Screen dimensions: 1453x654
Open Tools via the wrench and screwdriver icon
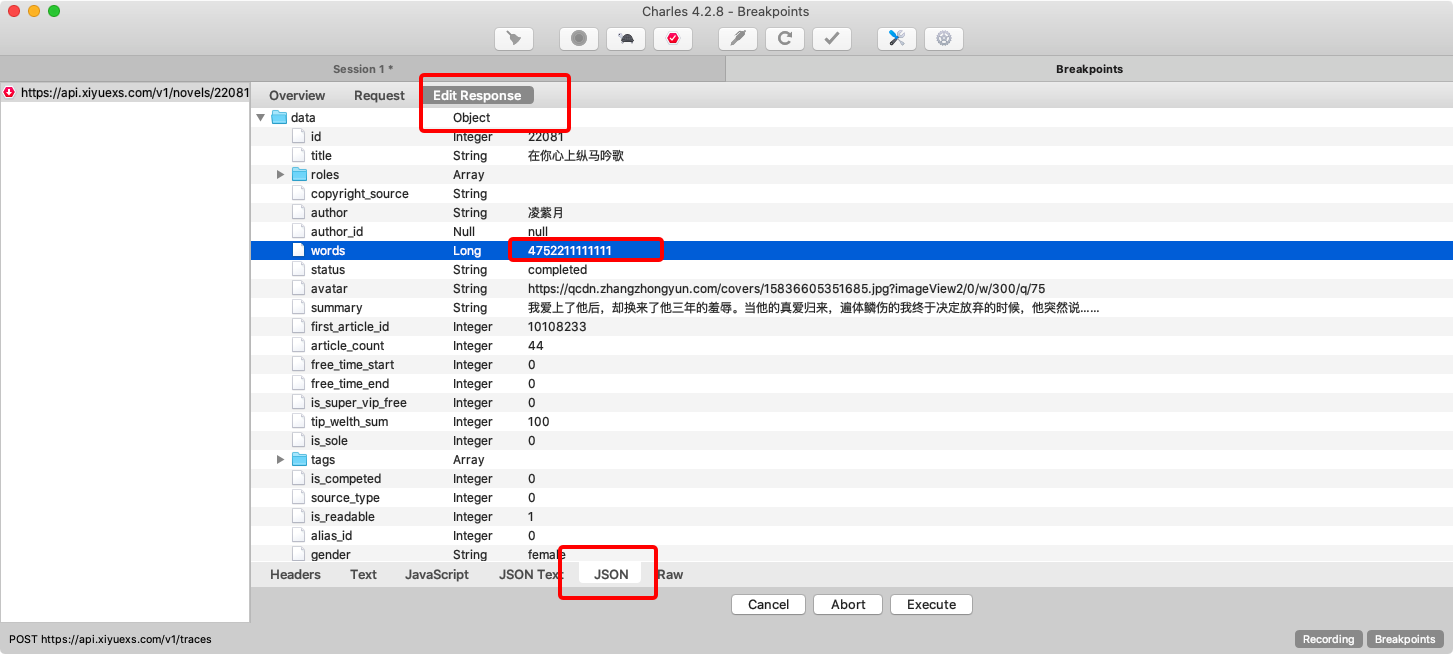(x=897, y=39)
